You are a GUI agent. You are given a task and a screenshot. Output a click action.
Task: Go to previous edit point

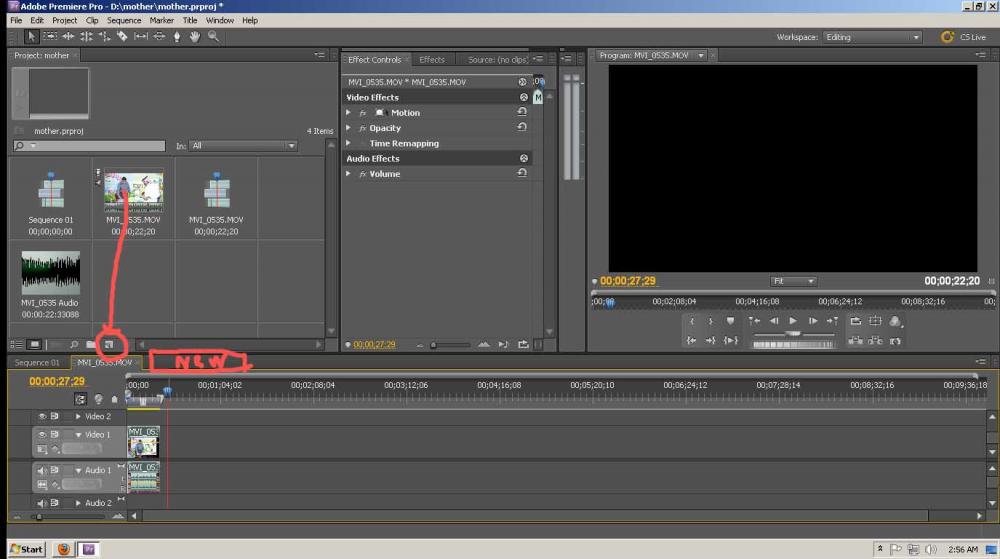tap(754, 321)
